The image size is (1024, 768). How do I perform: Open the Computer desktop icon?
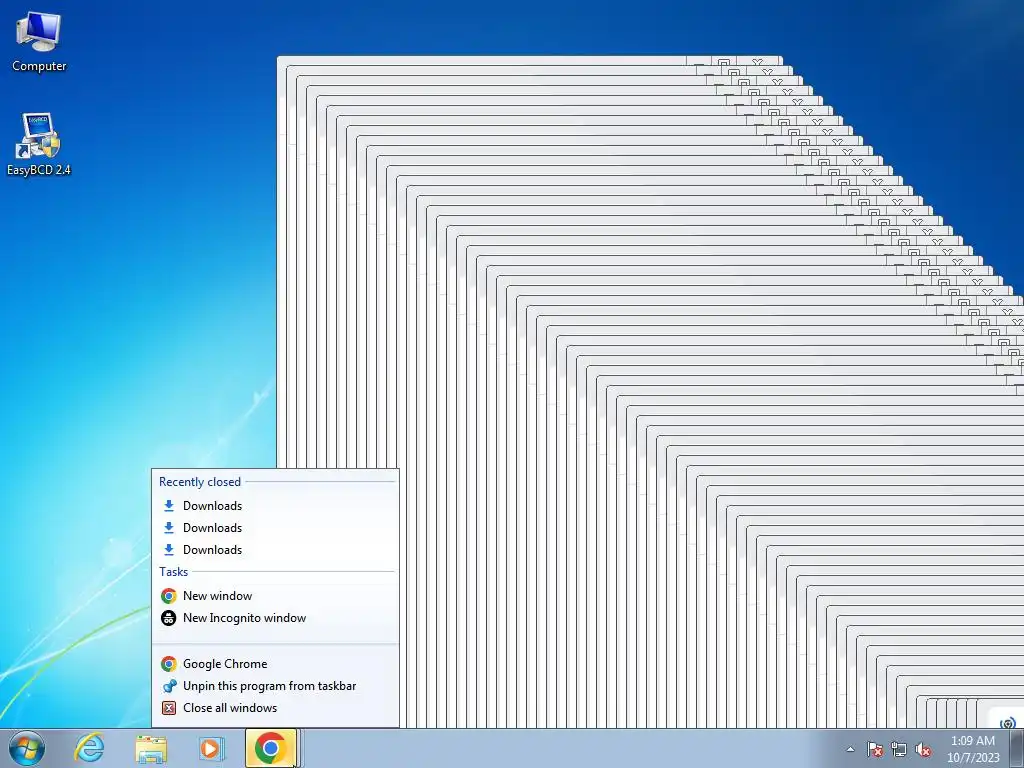click(39, 42)
